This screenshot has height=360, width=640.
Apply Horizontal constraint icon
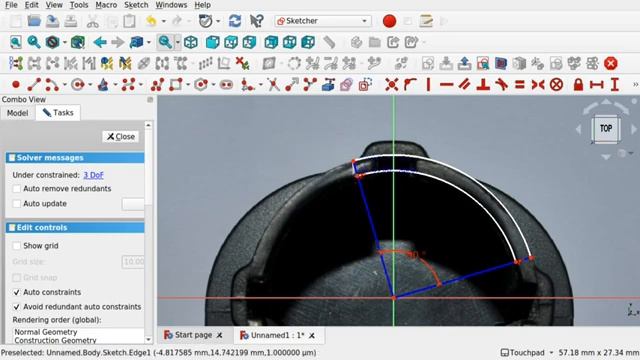pos(447,85)
